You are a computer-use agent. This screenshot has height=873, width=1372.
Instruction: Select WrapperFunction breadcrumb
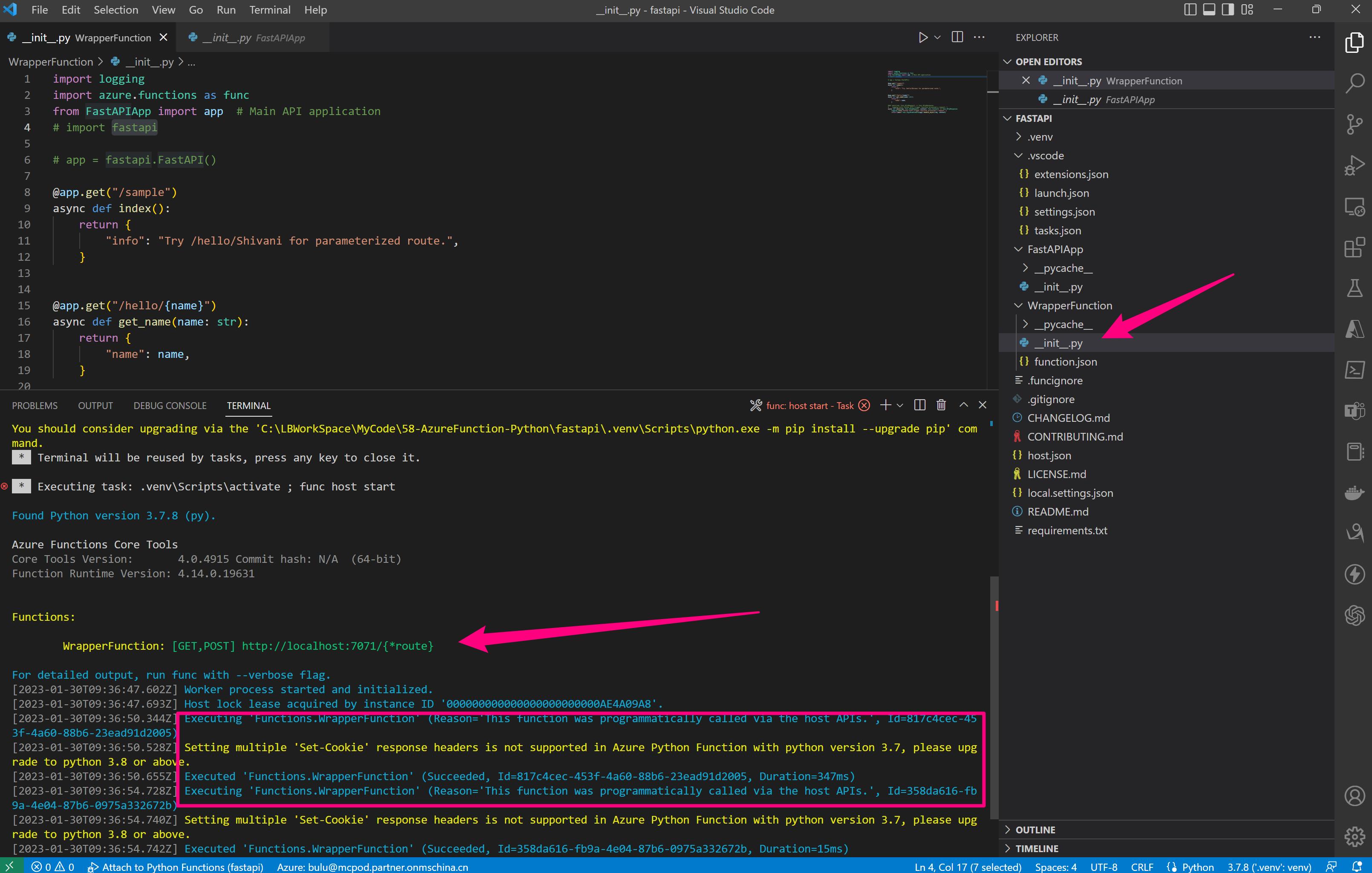pos(50,61)
